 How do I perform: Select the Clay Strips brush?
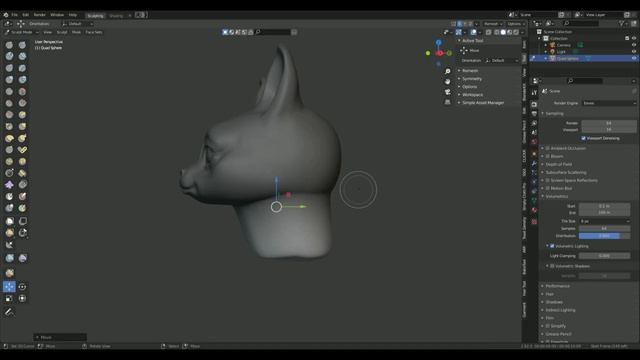click(22, 56)
